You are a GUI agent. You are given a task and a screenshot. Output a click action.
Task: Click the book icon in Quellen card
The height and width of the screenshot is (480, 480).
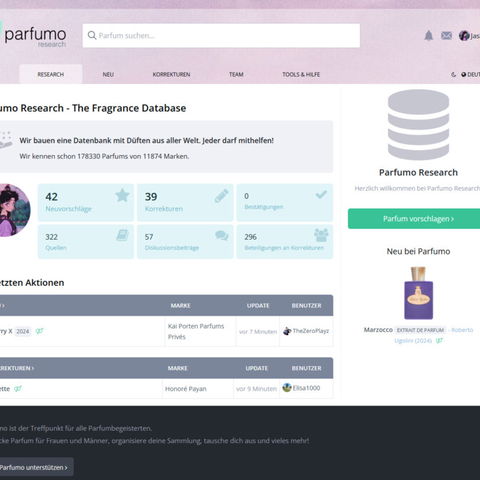tap(122, 235)
